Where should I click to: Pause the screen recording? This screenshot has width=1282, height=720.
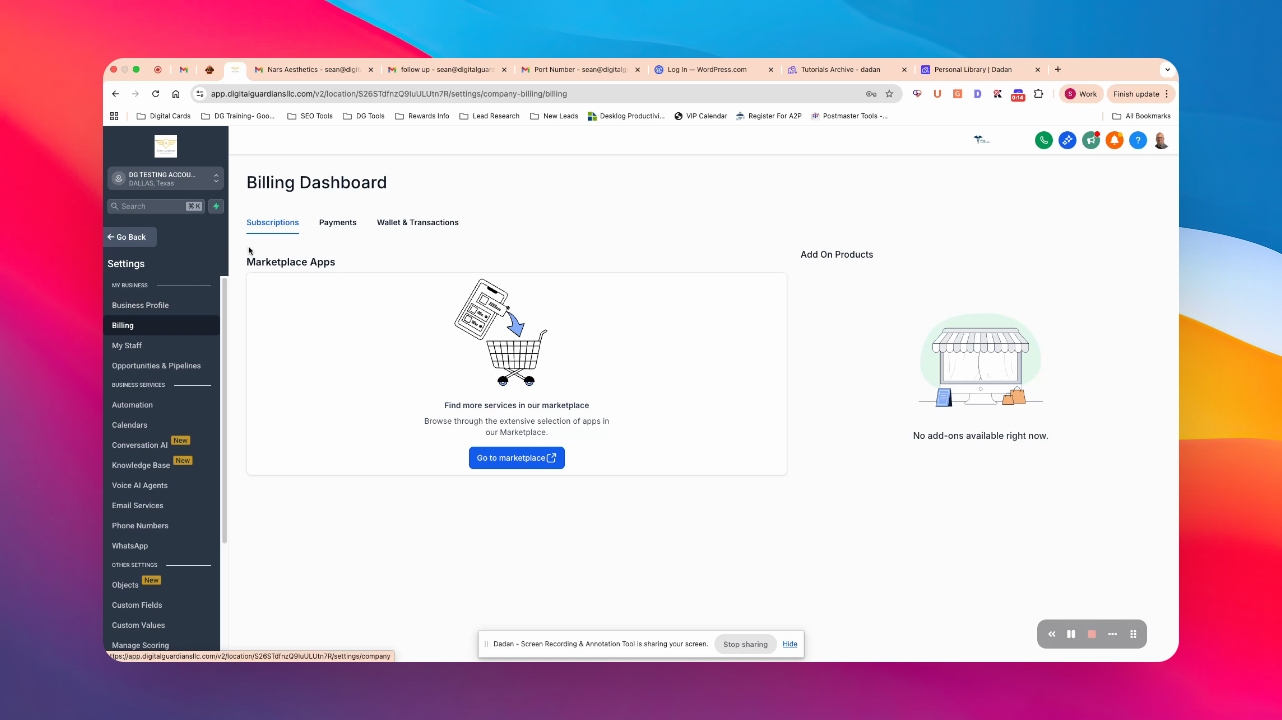point(1071,634)
